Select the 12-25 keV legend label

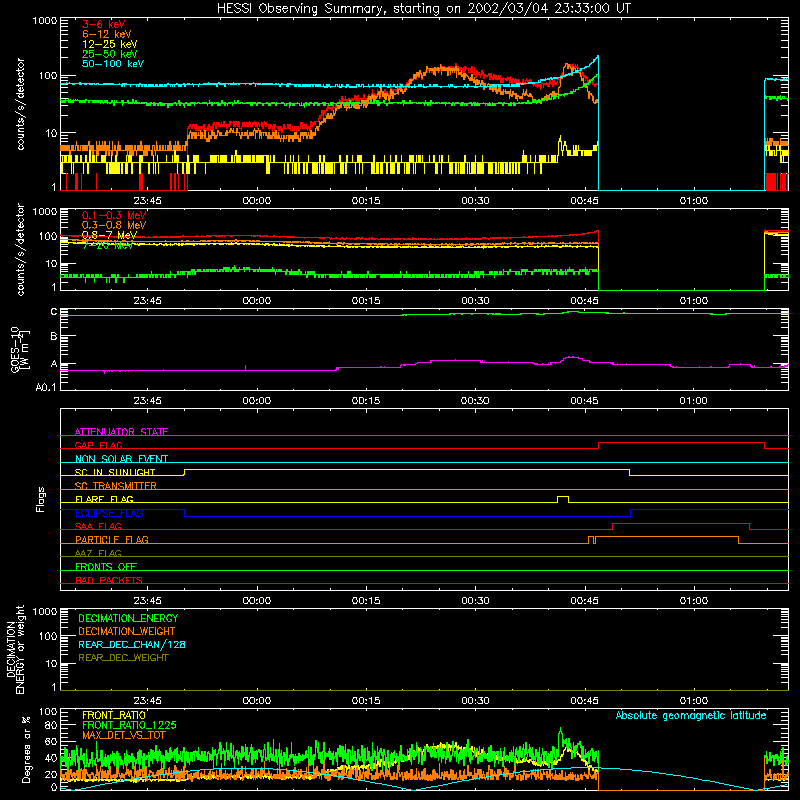tap(110, 44)
